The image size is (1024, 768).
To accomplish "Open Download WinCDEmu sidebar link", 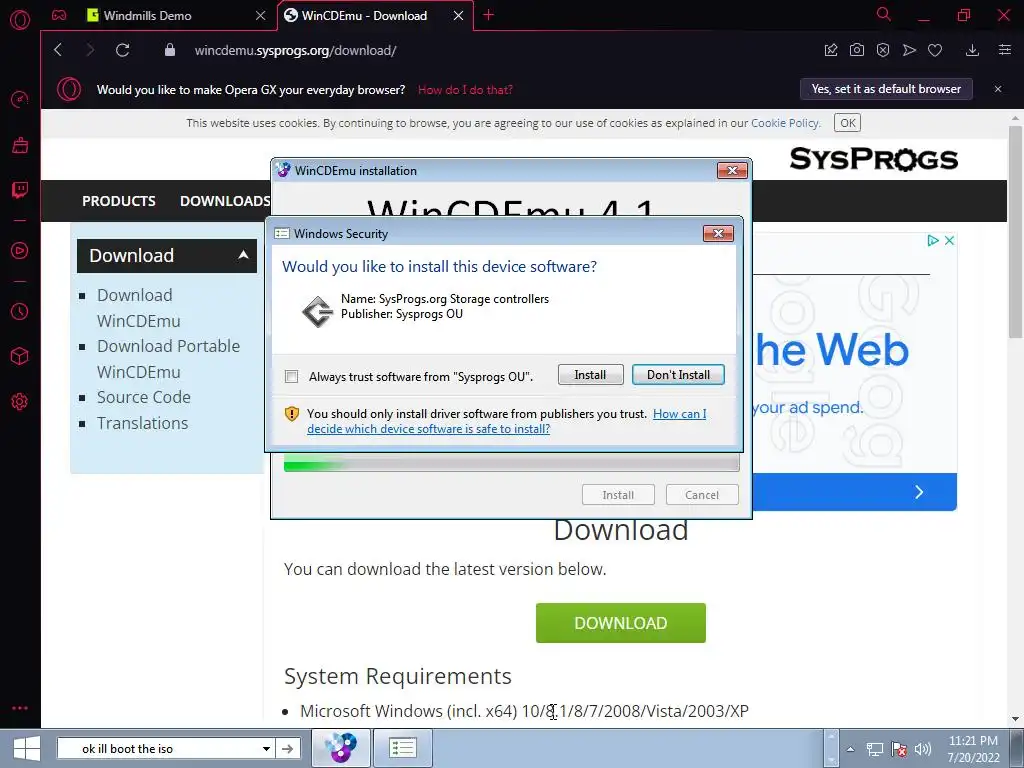I will pyautogui.click(x=138, y=308).
